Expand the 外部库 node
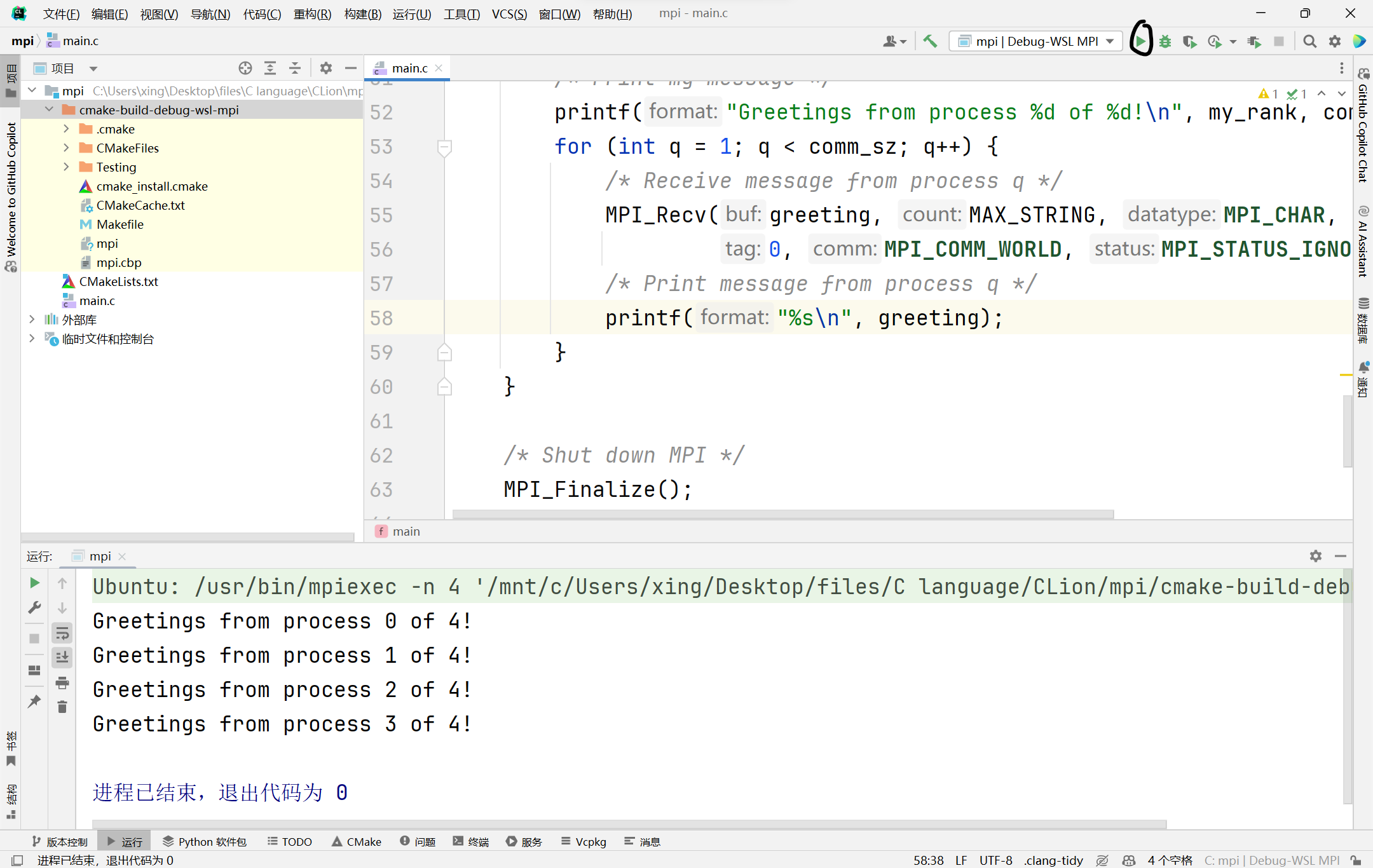1373x868 pixels. coord(32,320)
